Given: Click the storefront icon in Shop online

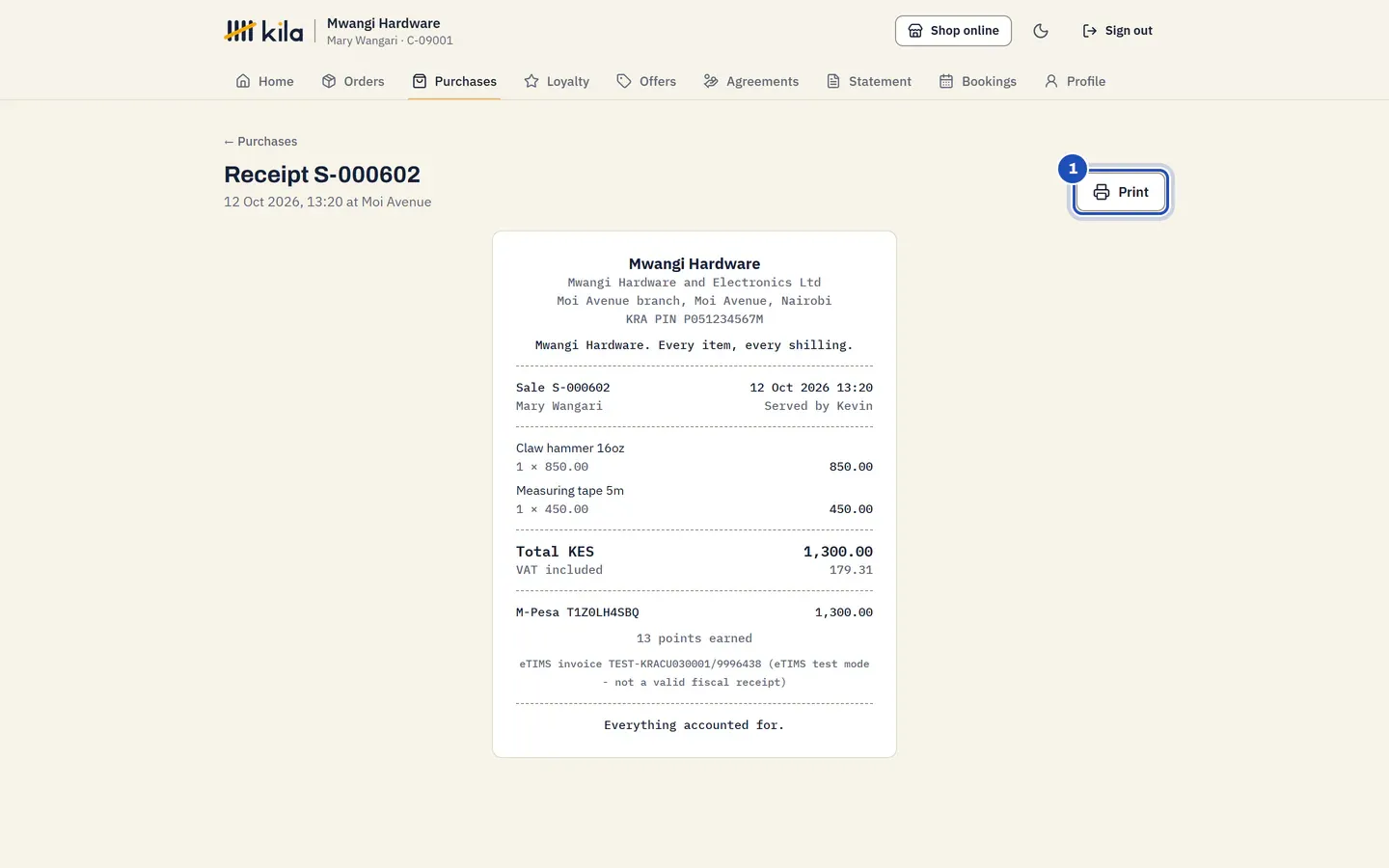Looking at the screenshot, I should click(915, 31).
